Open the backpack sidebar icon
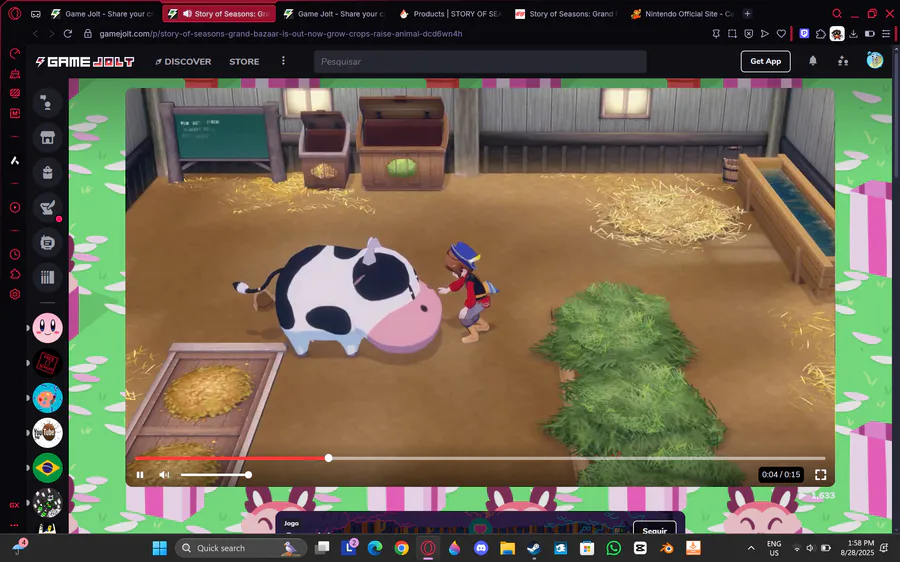Viewport: 900px width, 562px height. [x=47, y=172]
